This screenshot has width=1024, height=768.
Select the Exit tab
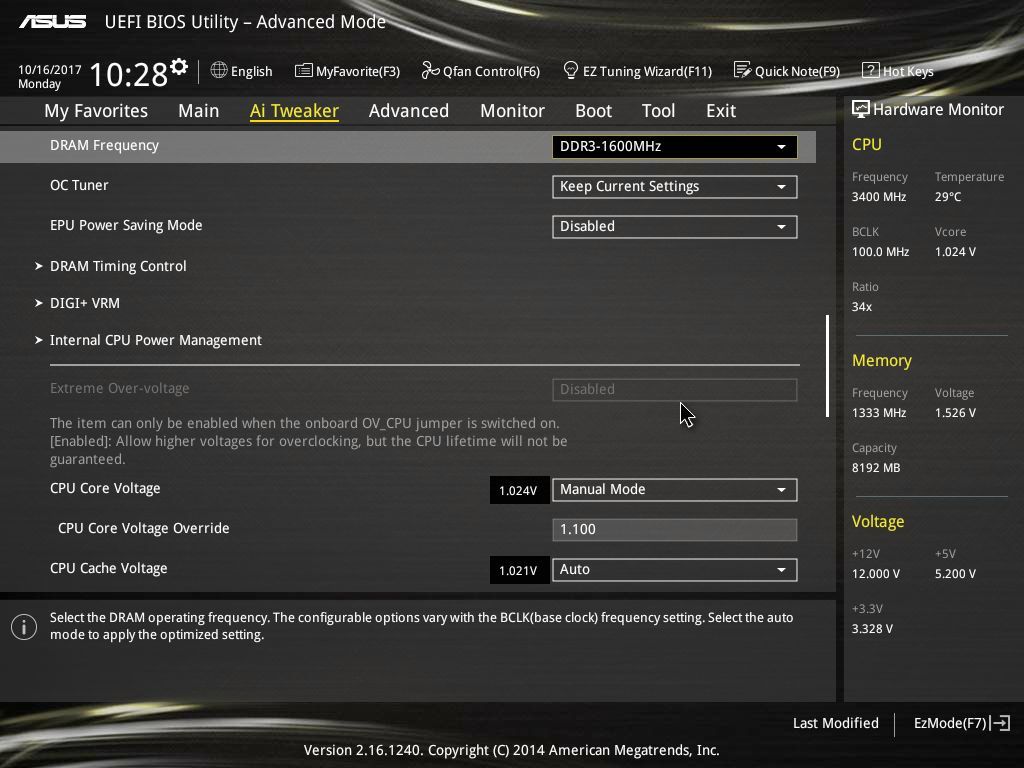coord(721,110)
